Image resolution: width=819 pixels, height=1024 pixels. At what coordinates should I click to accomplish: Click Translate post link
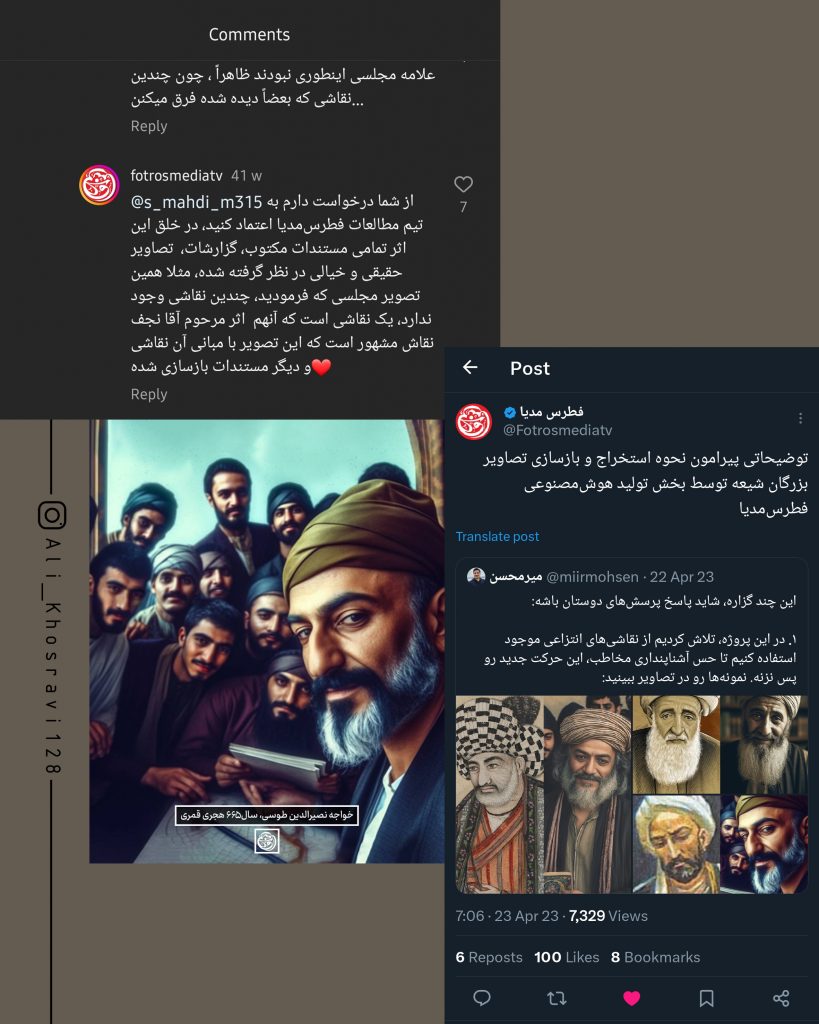click(x=497, y=536)
